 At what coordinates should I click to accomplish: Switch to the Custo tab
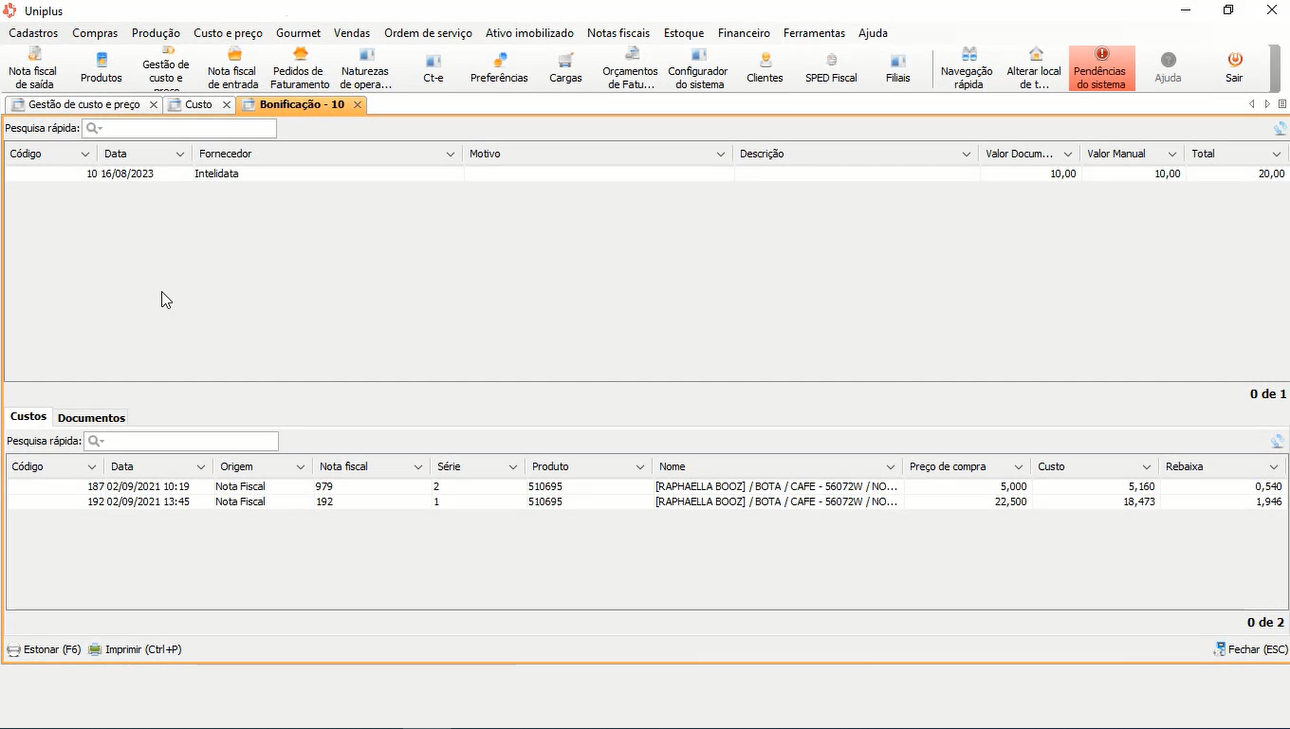tap(198, 104)
